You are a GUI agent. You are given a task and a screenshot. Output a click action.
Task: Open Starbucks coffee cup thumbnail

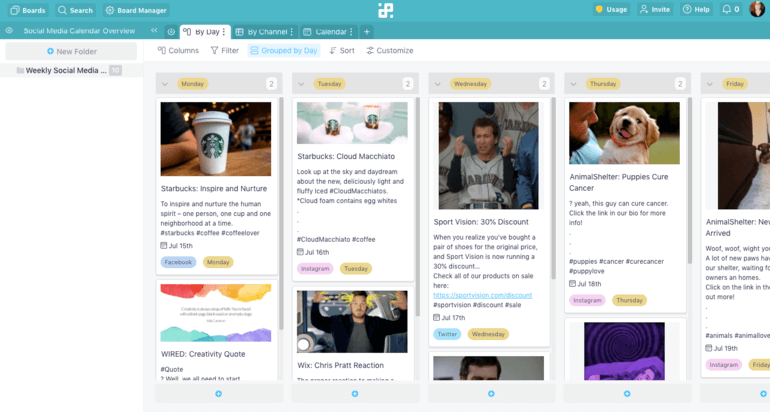point(216,139)
